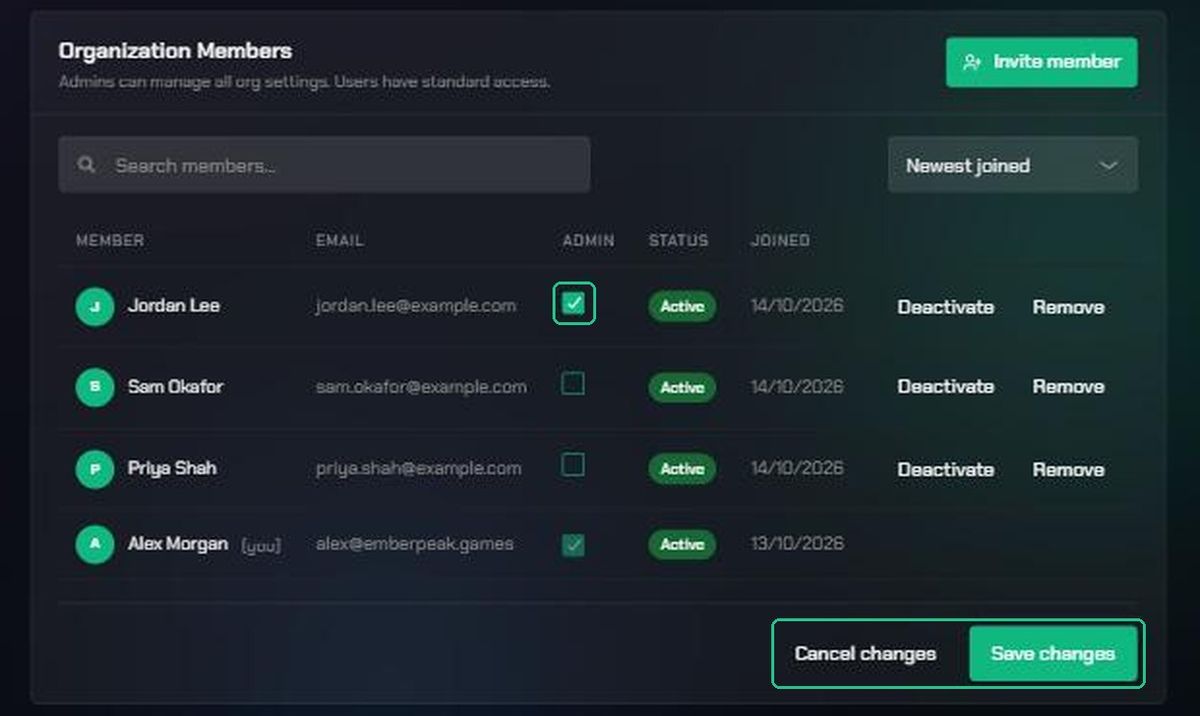
Task: Click the Active badge in Sam Okafor's row
Action: (x=682, y=387)
